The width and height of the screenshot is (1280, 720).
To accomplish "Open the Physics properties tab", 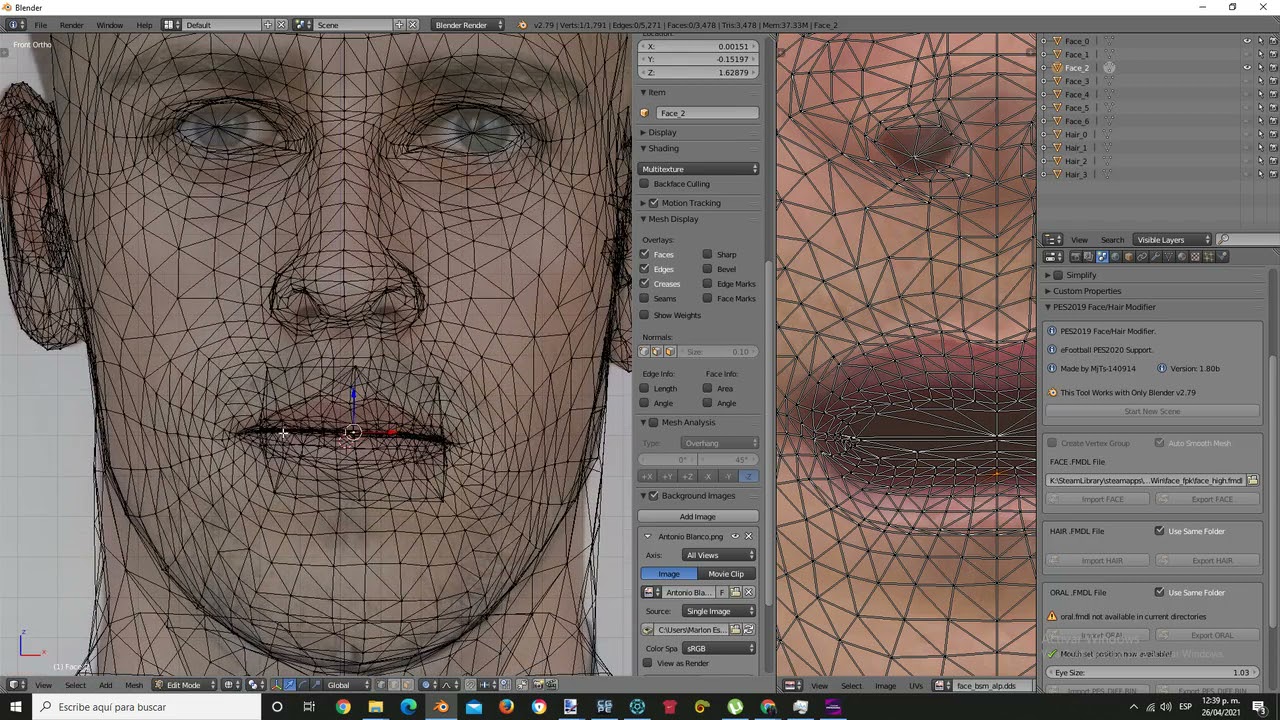I will tap(1221, 256).
